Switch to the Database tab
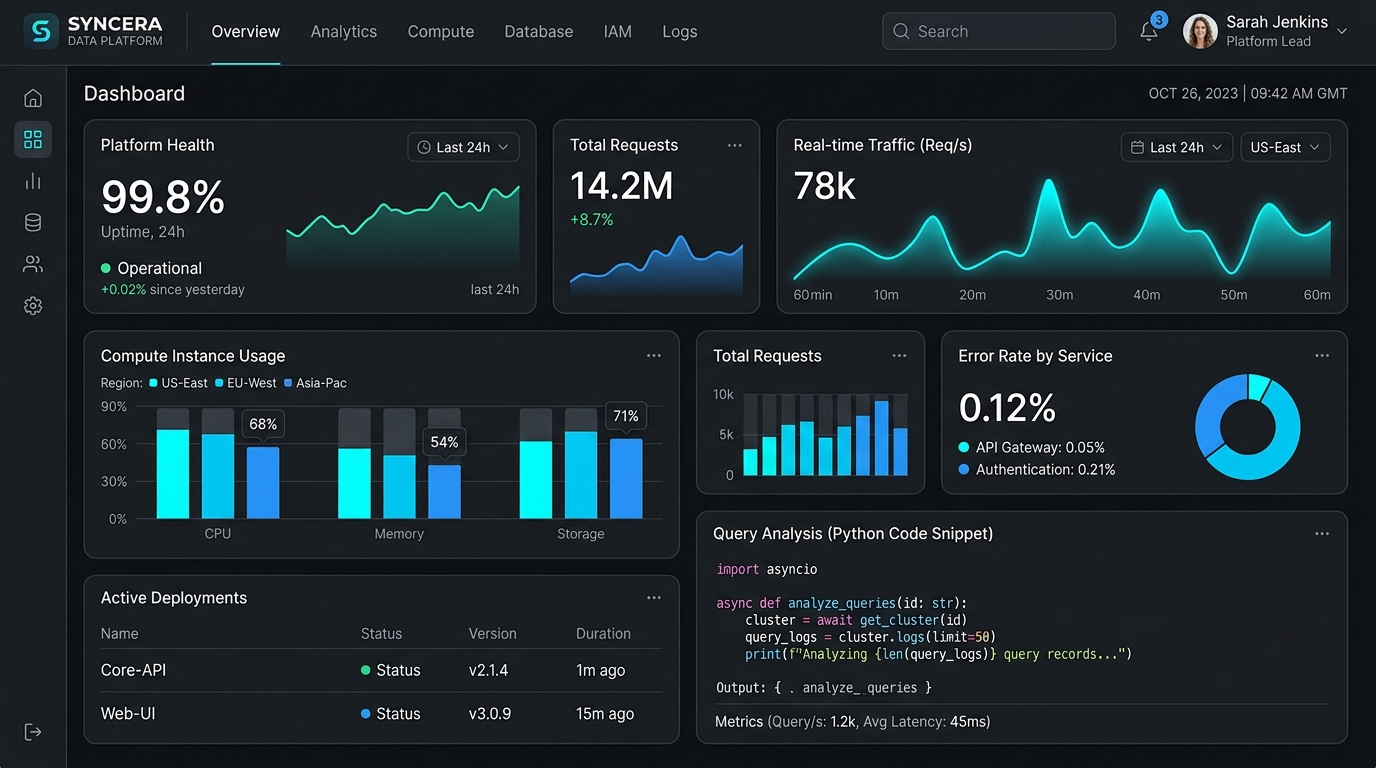Viewport: 1376px width, 768px height. pyautogui.click(x=539, y=32)
